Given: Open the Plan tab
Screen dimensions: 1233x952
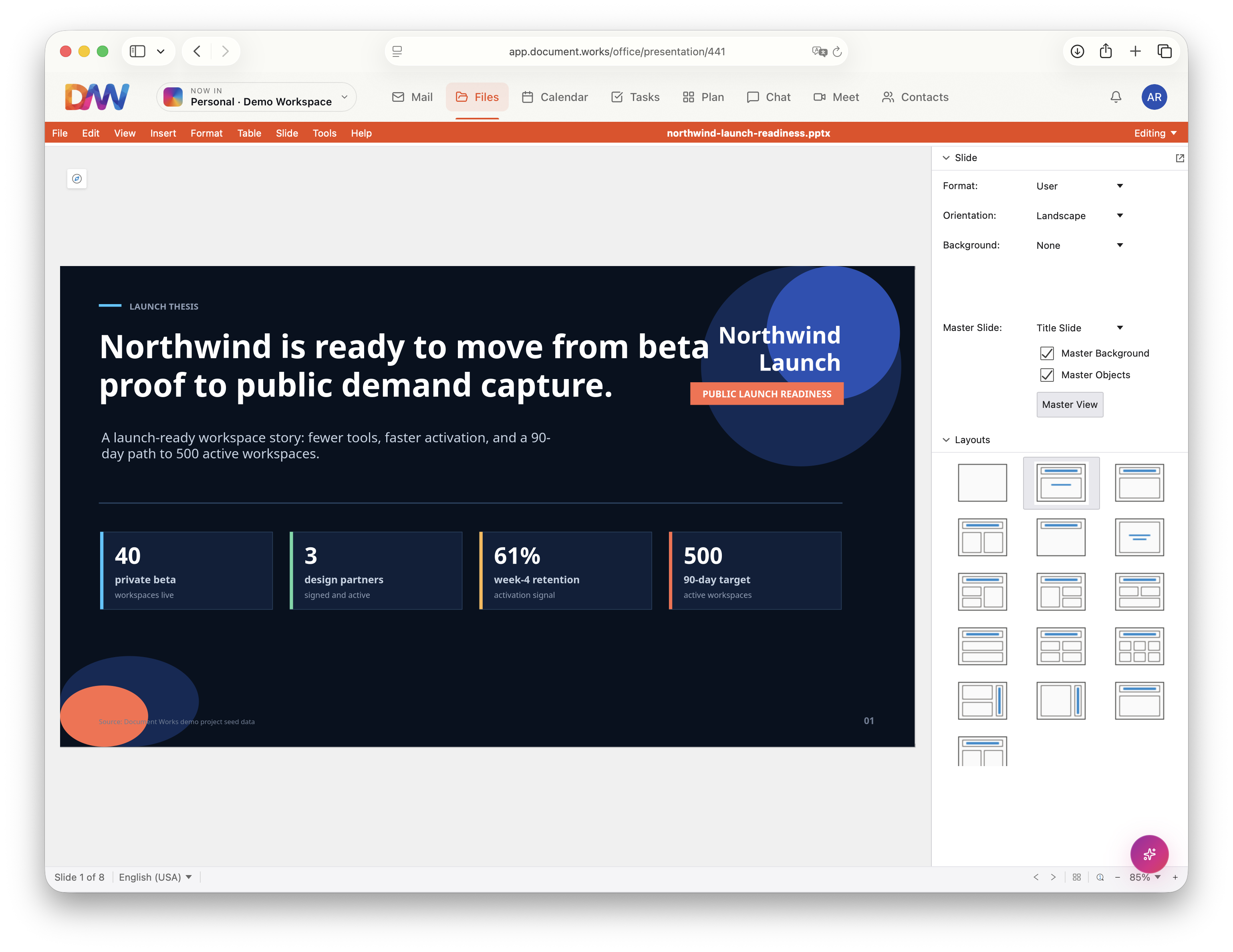Looking at the screenshot, I should click(703, 97).
